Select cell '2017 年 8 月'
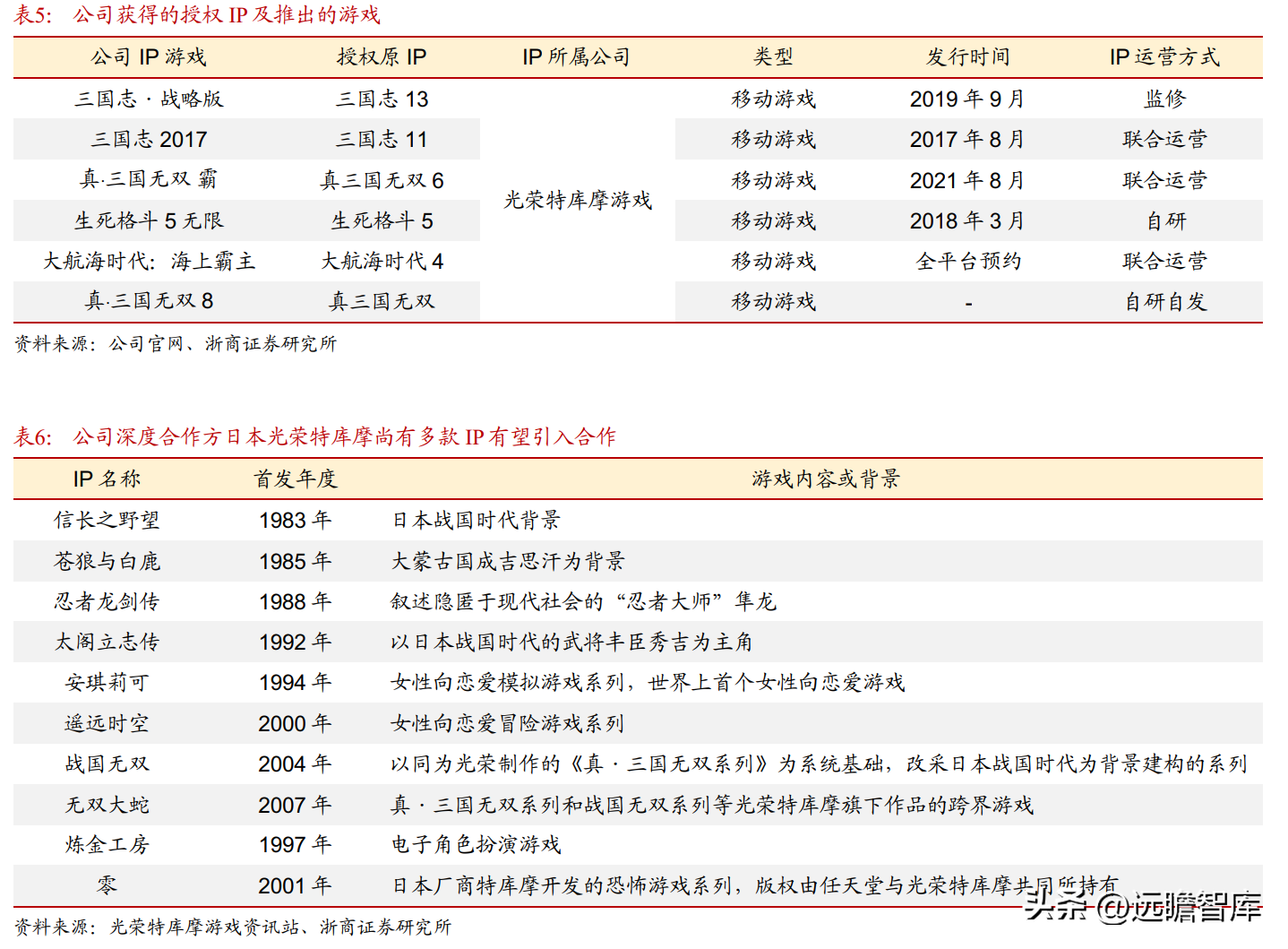The height and width of the screenshot is (949, 1288). pyautogui.click(x=967, y=139)
